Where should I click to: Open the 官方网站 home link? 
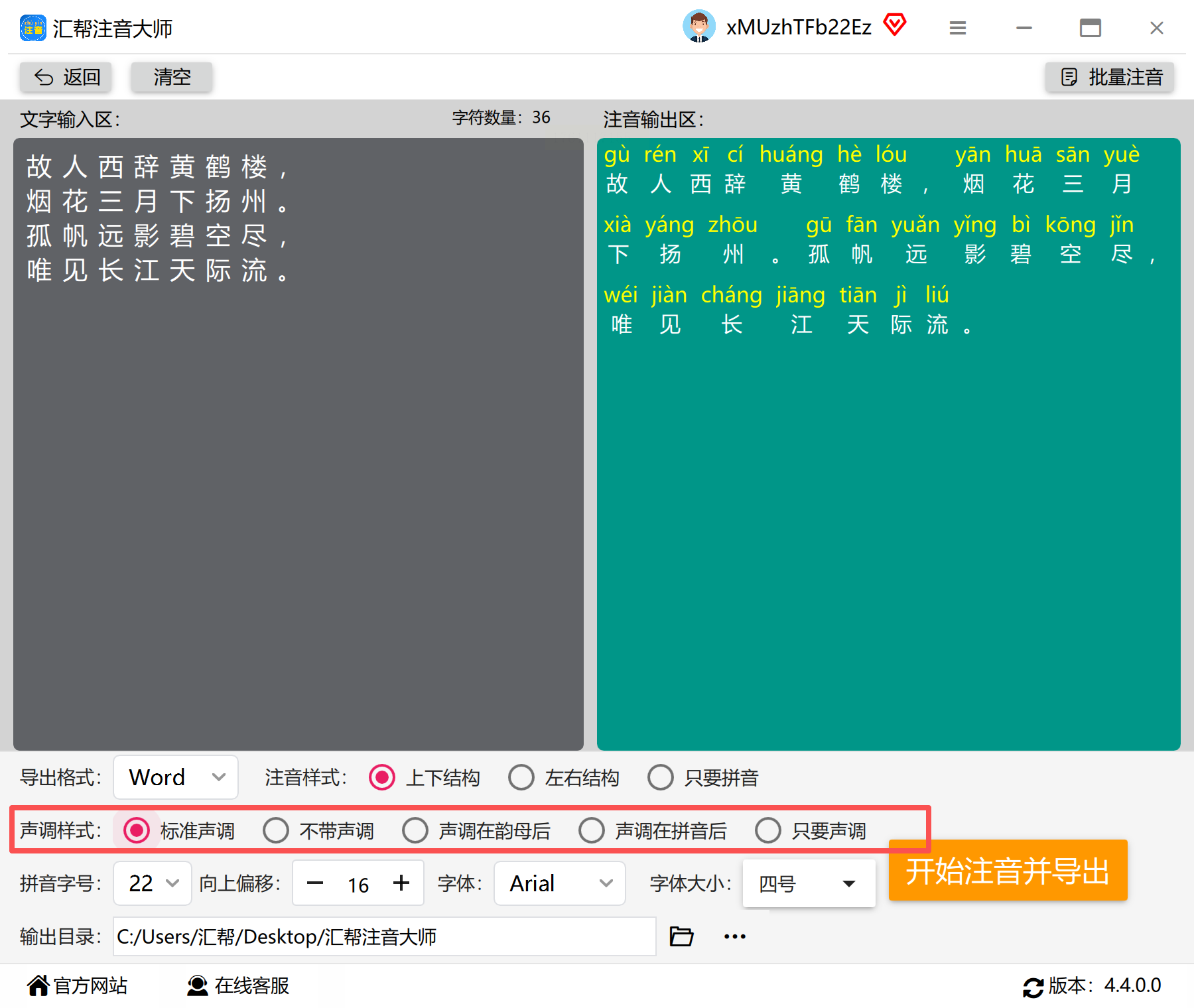click(x=77, y=986)
